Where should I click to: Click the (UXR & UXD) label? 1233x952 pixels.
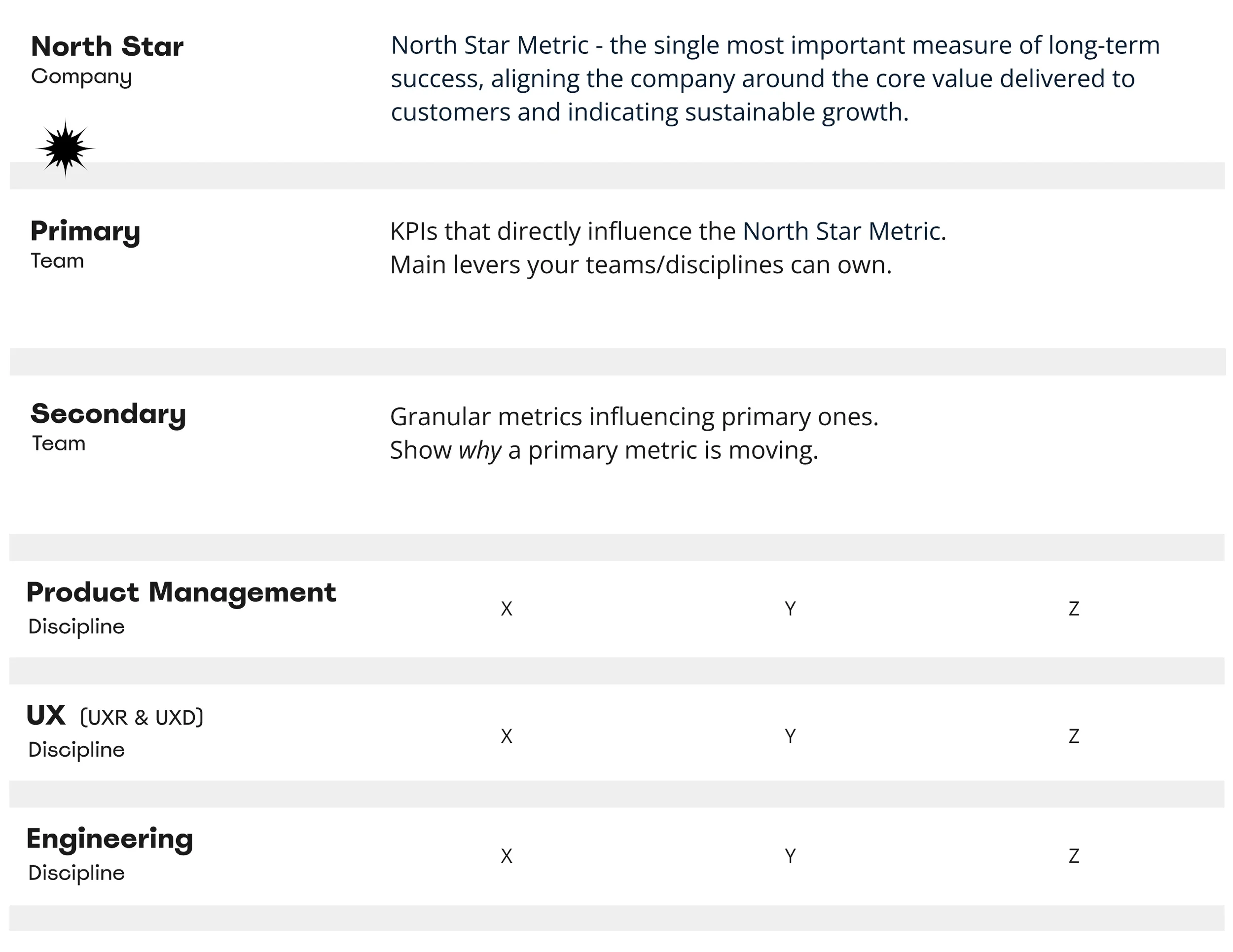tap(142, 718)
